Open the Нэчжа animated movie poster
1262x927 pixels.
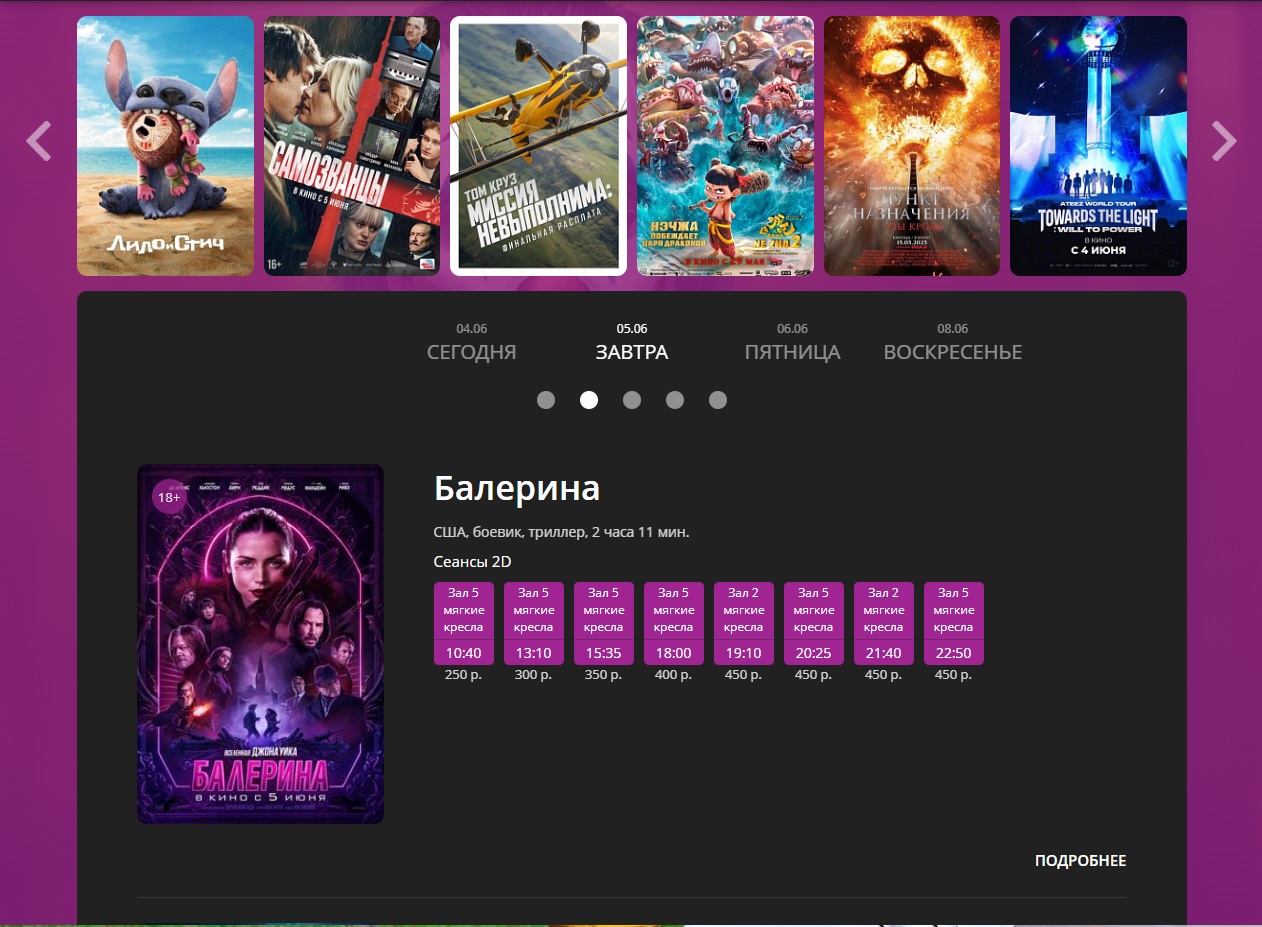click(x=725, y=146)
